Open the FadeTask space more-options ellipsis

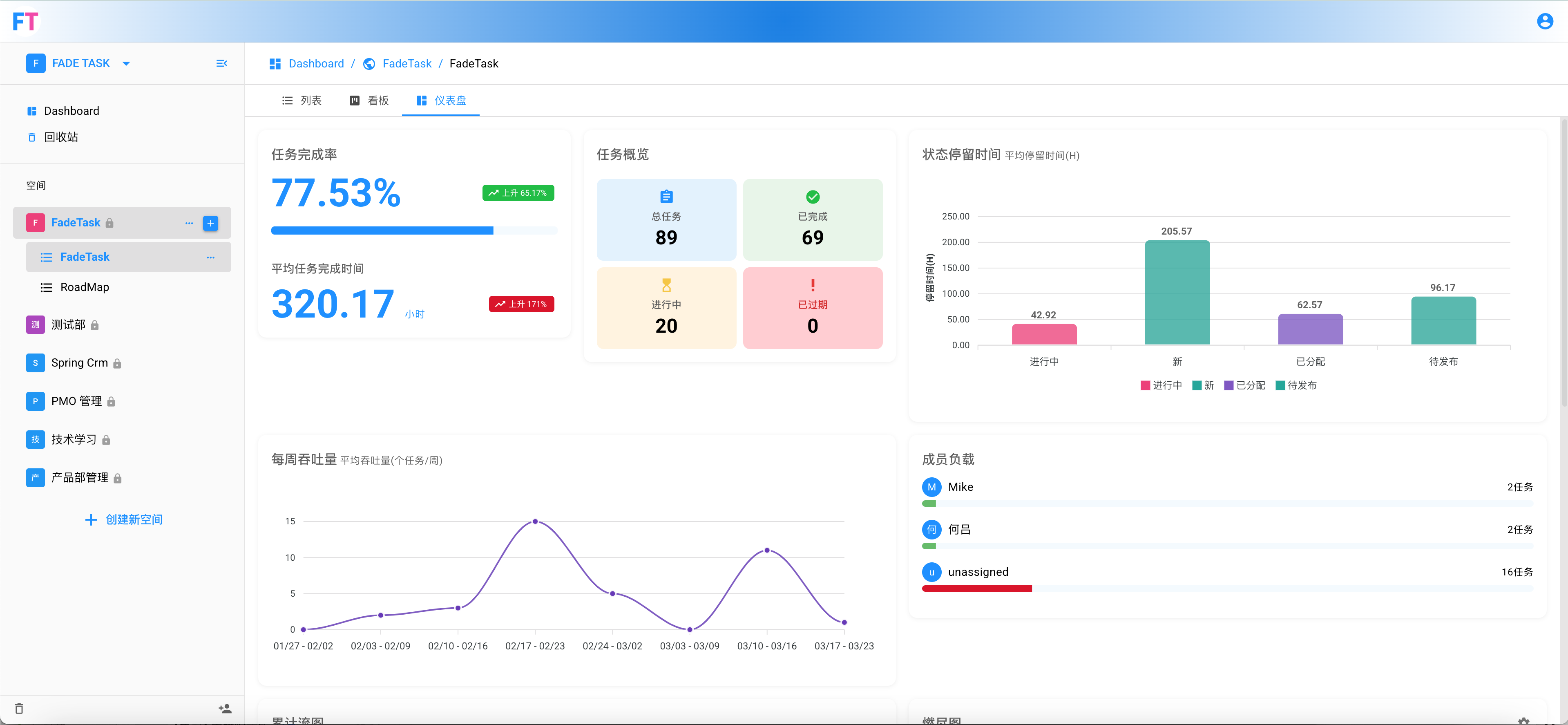point(189,223)
